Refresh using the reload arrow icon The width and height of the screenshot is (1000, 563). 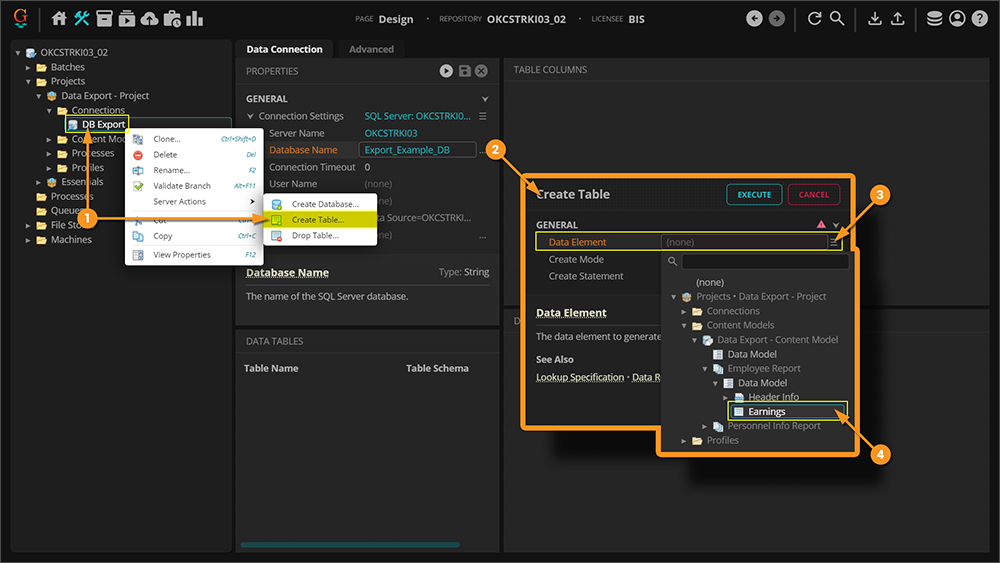tap(814, 18)
